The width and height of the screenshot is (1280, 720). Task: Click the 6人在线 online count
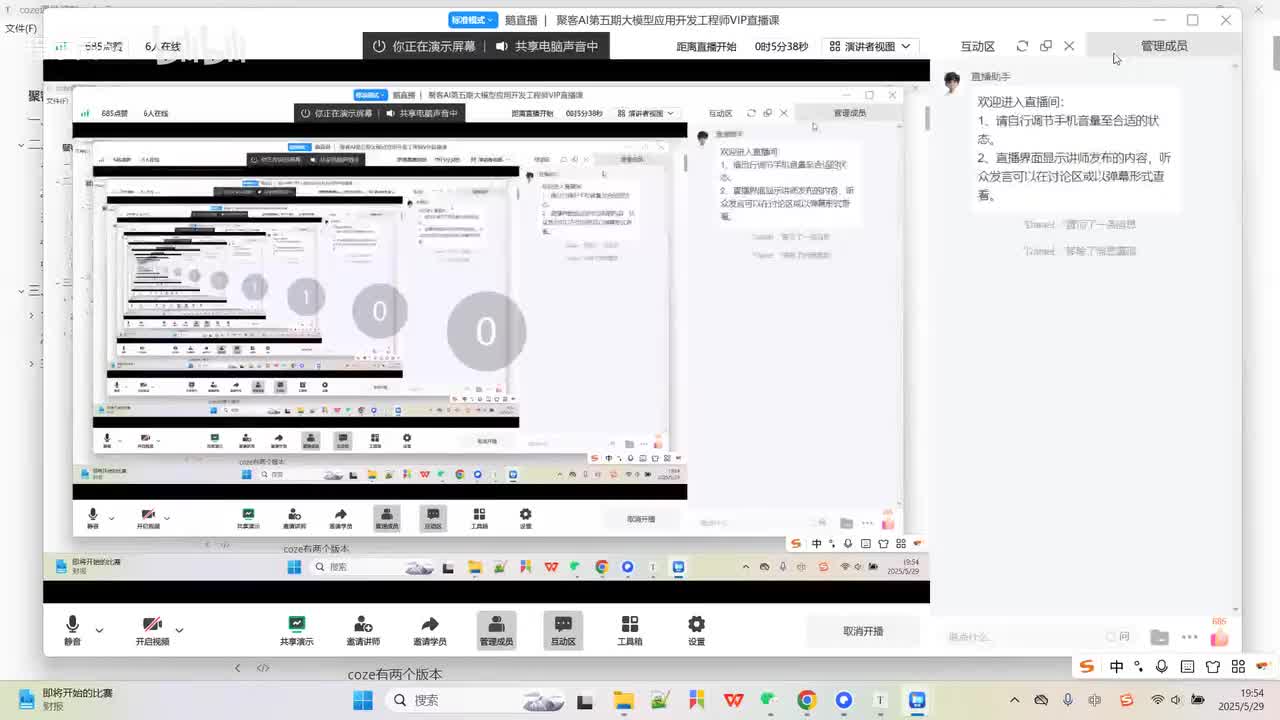point(163,46)
